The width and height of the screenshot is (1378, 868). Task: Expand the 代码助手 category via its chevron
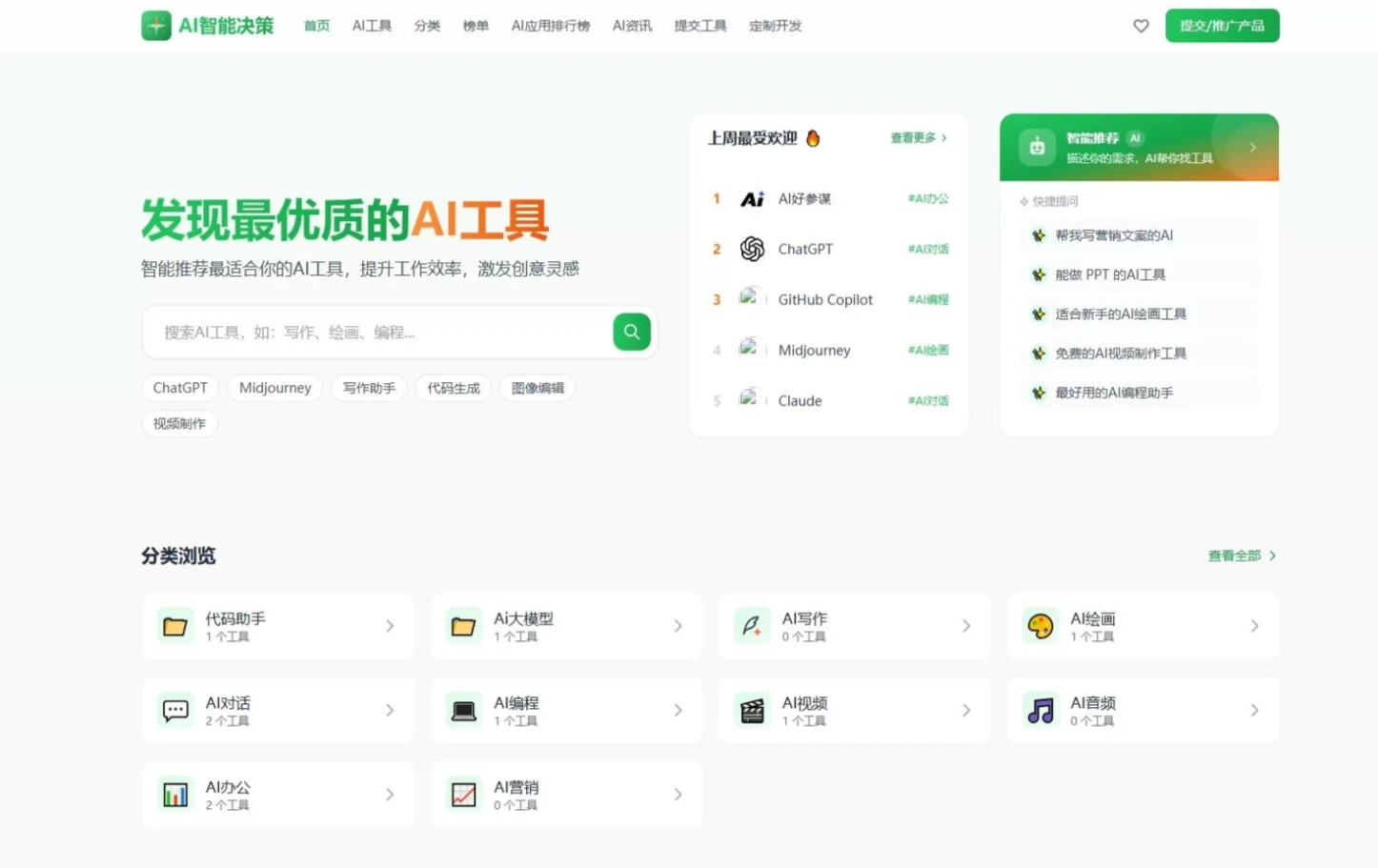coord(390,626)
